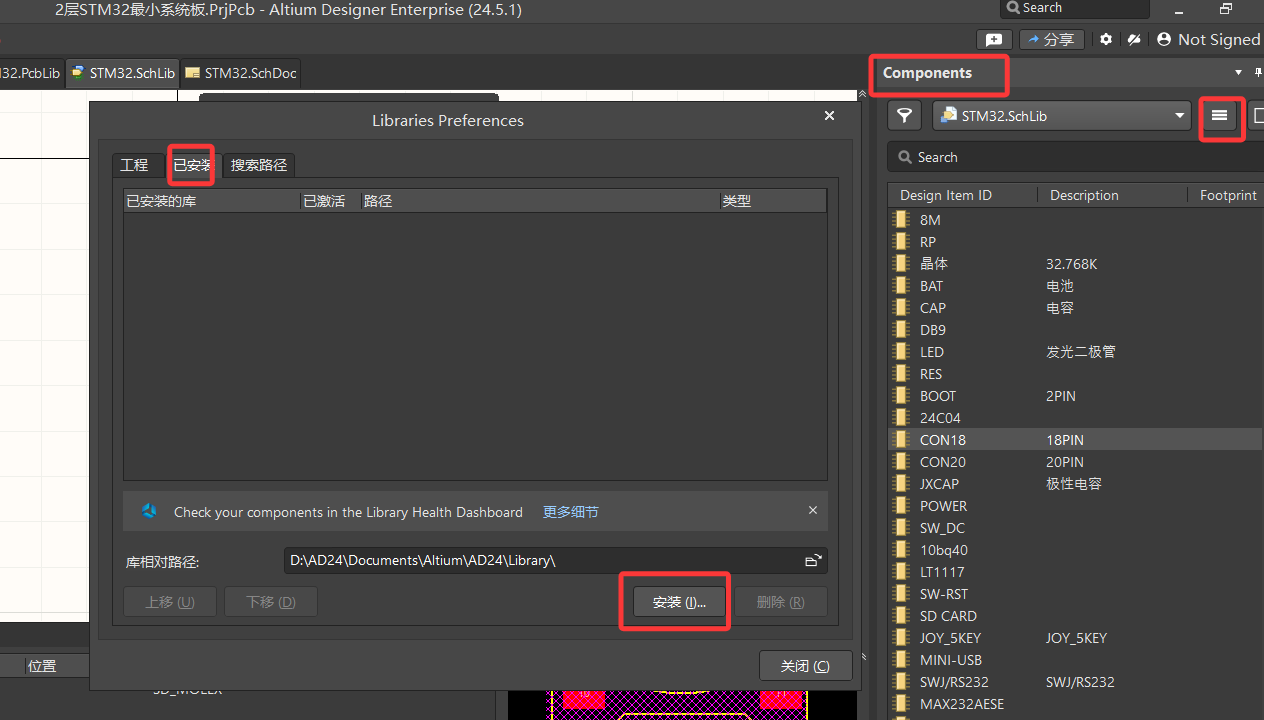Viewport: 1264px width, 720px height.
Task: Collapse panel with the double-chevron up arrow
Action: pos(862,95)
